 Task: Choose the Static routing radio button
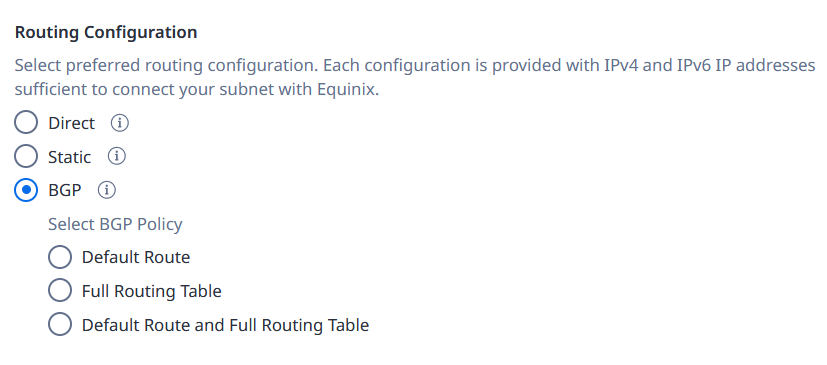[x=26, y=157]
